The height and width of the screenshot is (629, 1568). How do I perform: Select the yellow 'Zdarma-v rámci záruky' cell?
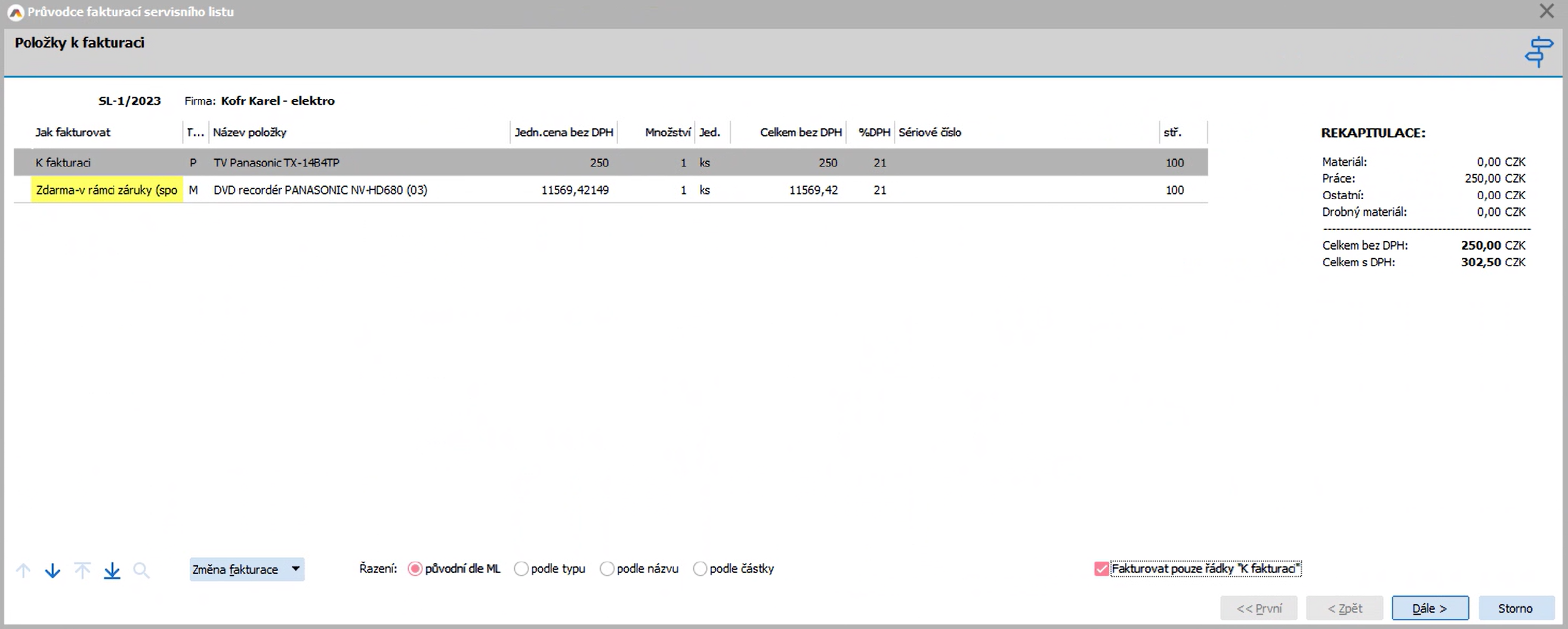tap(107, 190)
